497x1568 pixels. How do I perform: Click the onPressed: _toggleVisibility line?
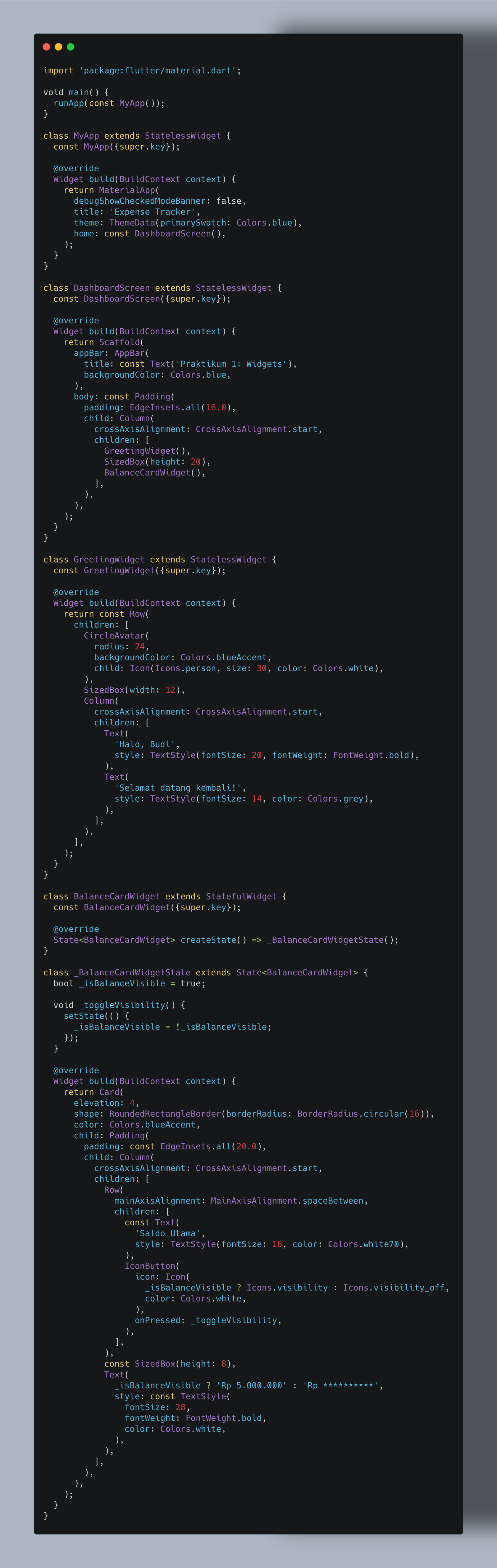point(208,1320)
